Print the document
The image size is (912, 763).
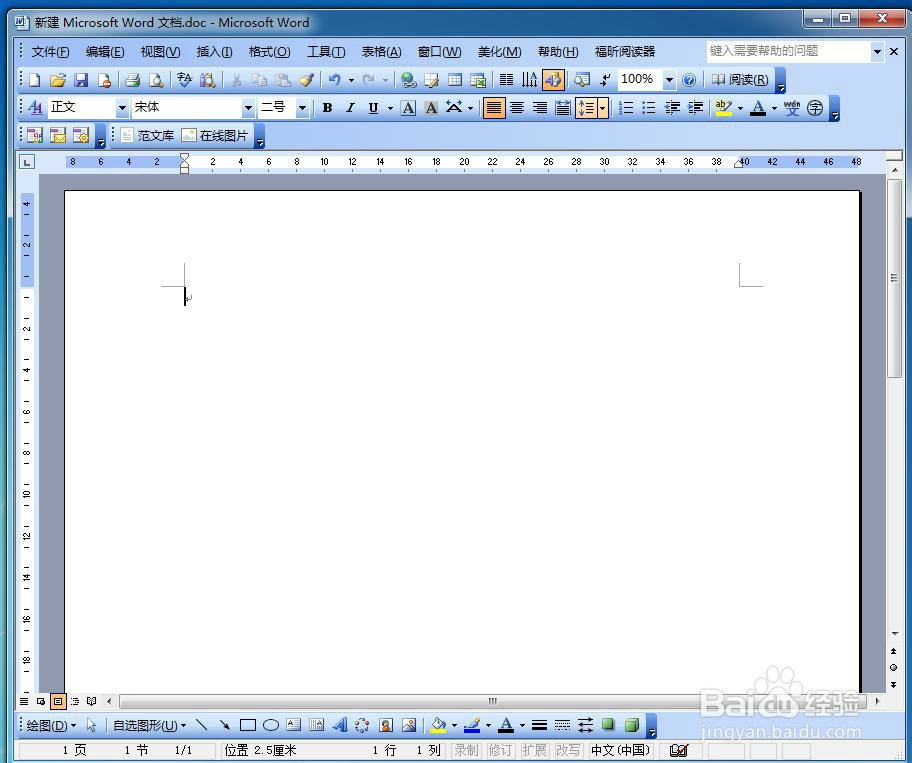point(133,80)
